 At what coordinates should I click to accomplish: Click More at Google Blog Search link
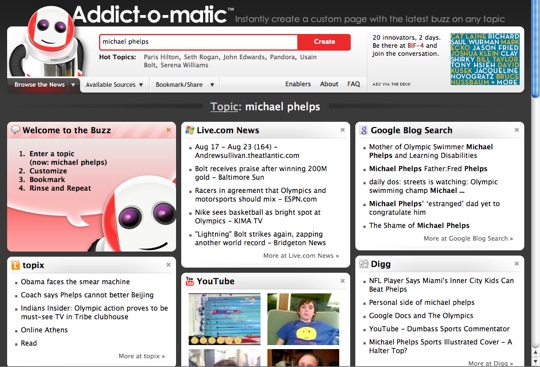pyautogui.click(x=468, y=238)
